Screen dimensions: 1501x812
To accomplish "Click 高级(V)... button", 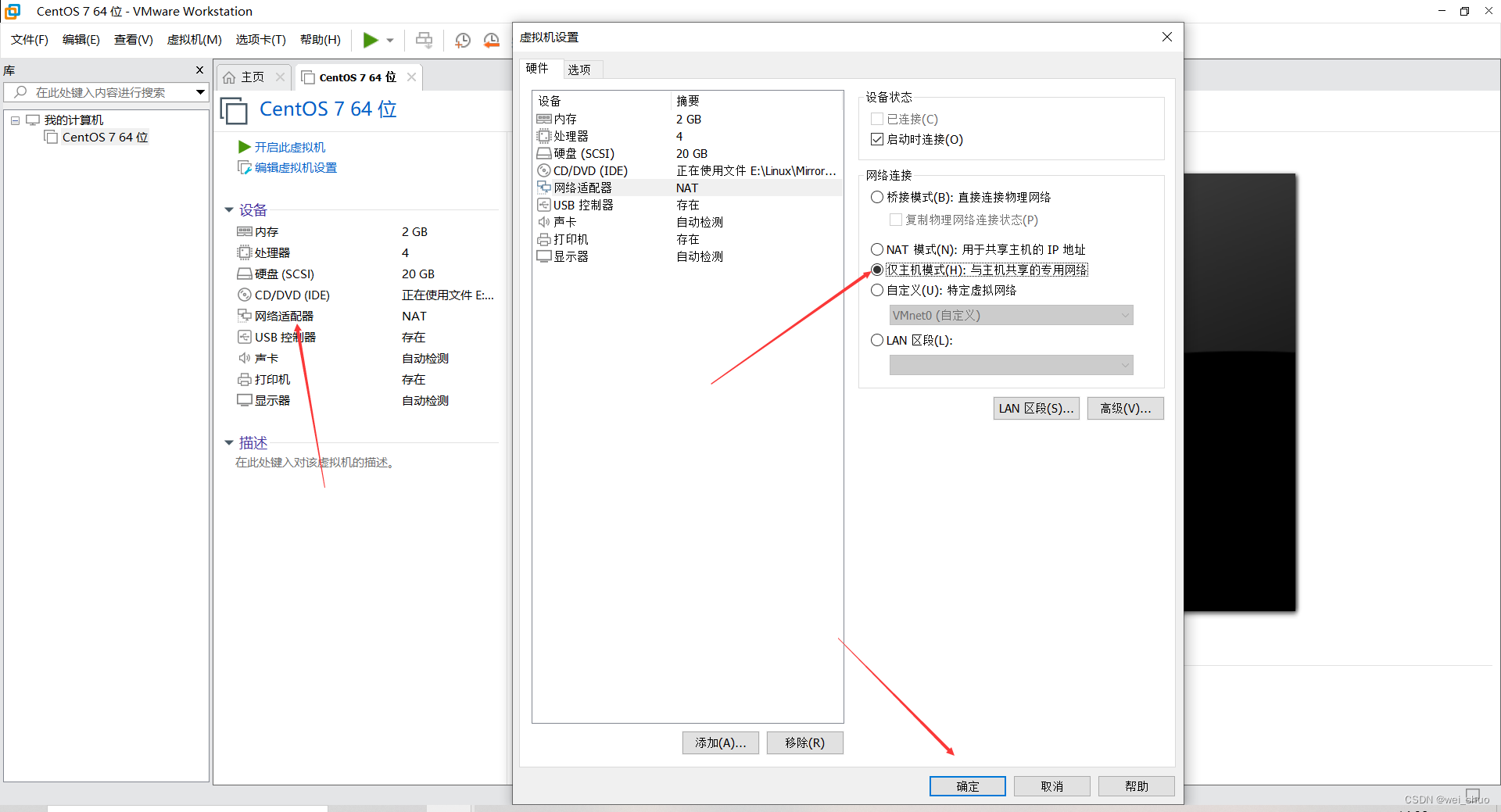I will (1125, 409).
